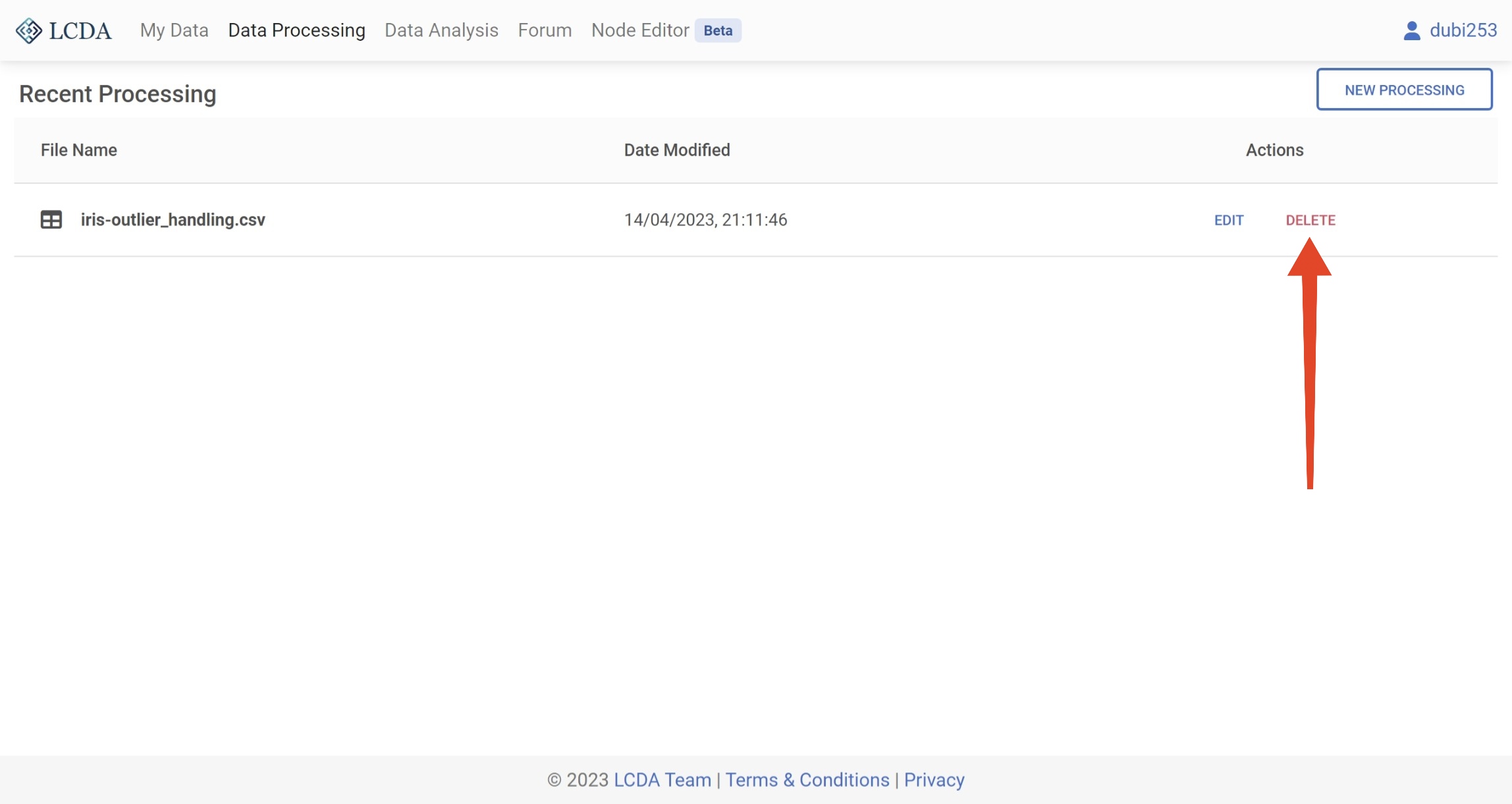Click the Actions column header
The height and width of the screenshot is (804, 1512).
(x=1274, y=150)
